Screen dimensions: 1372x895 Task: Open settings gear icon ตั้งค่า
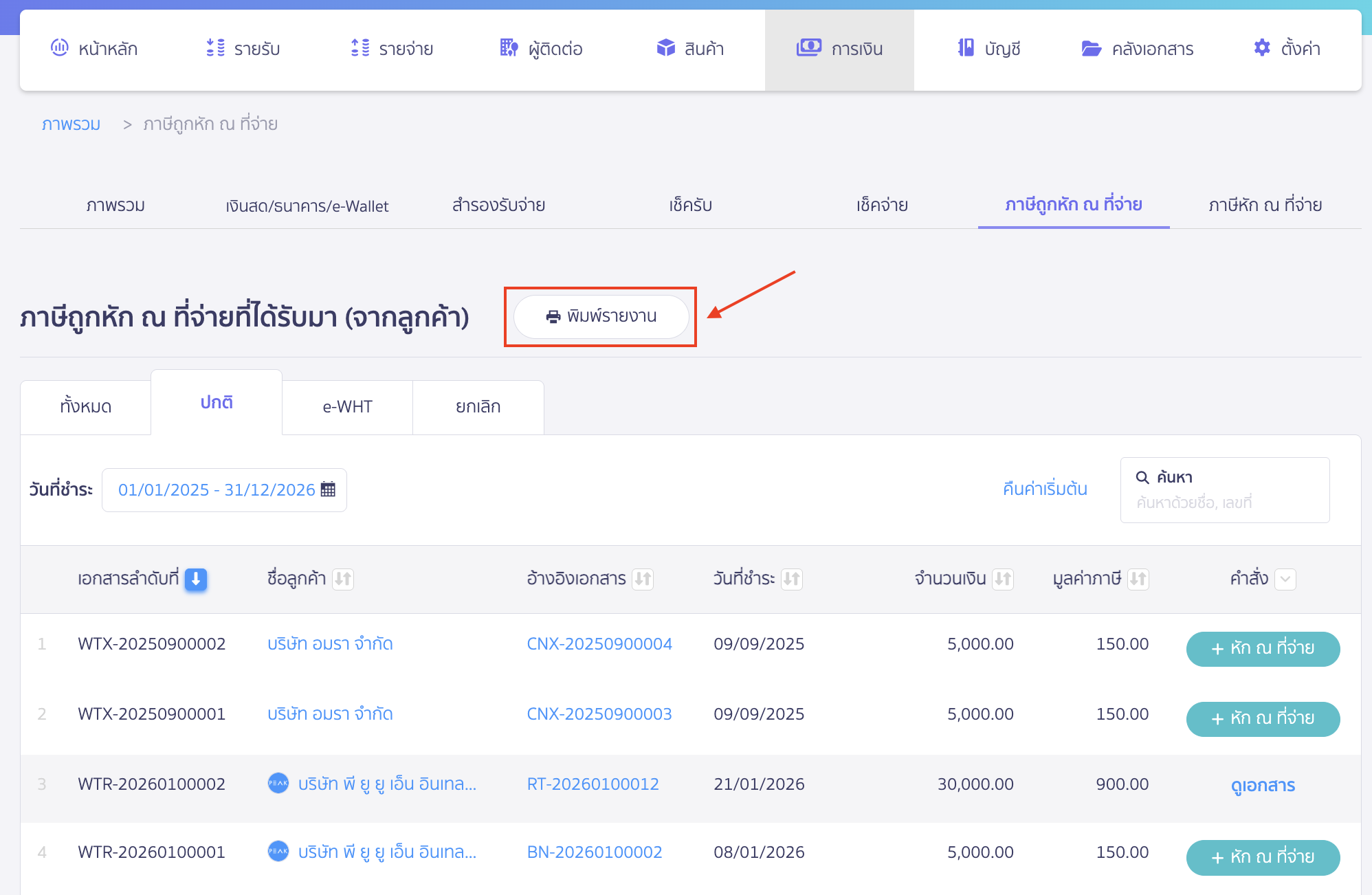(1262, 48)
